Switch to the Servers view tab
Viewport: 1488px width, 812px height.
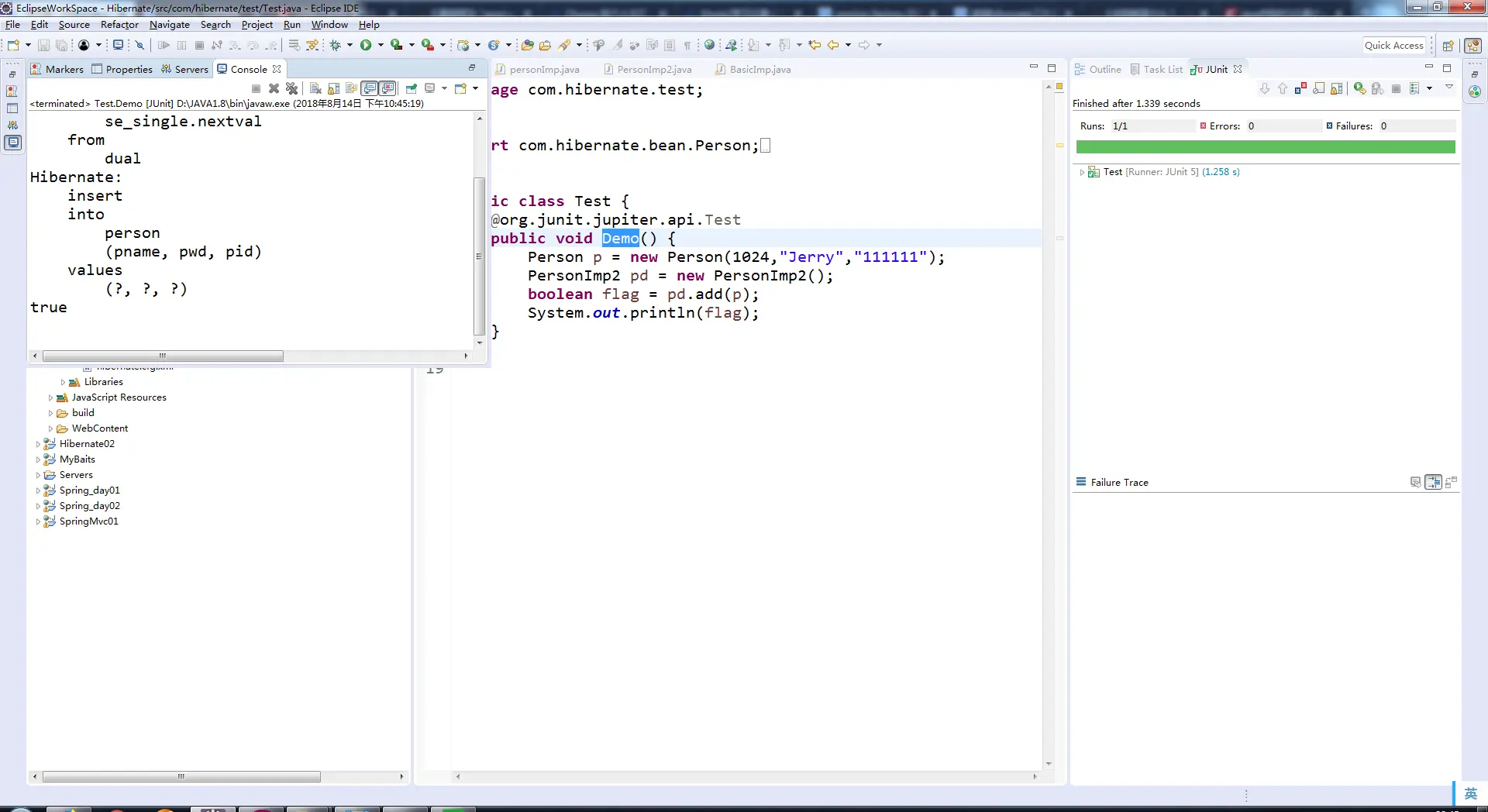pyautogui.click(x=185, y=69)
